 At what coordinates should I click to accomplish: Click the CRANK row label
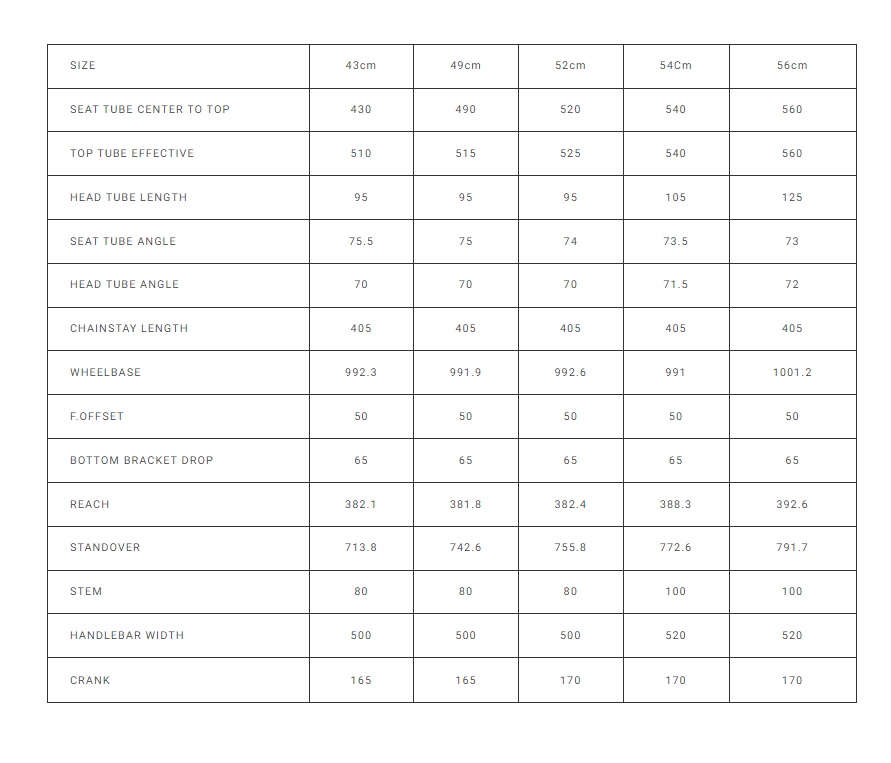pyautogui.click(x=90, y=681)
